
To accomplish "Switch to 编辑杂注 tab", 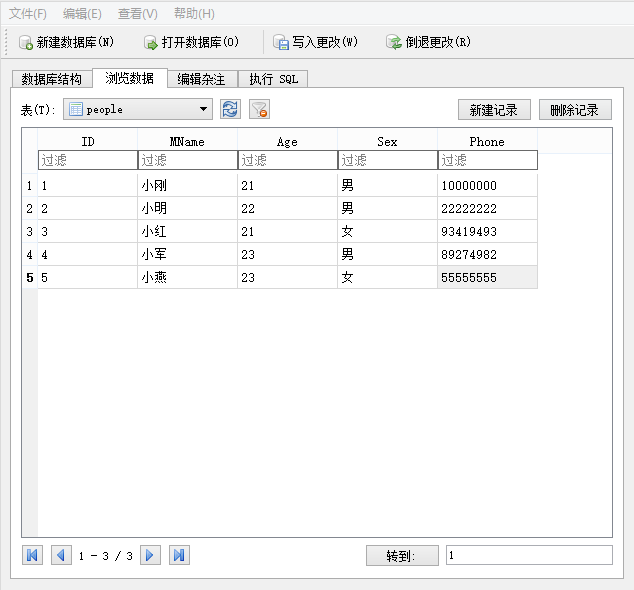I will (x=201, y=79).
